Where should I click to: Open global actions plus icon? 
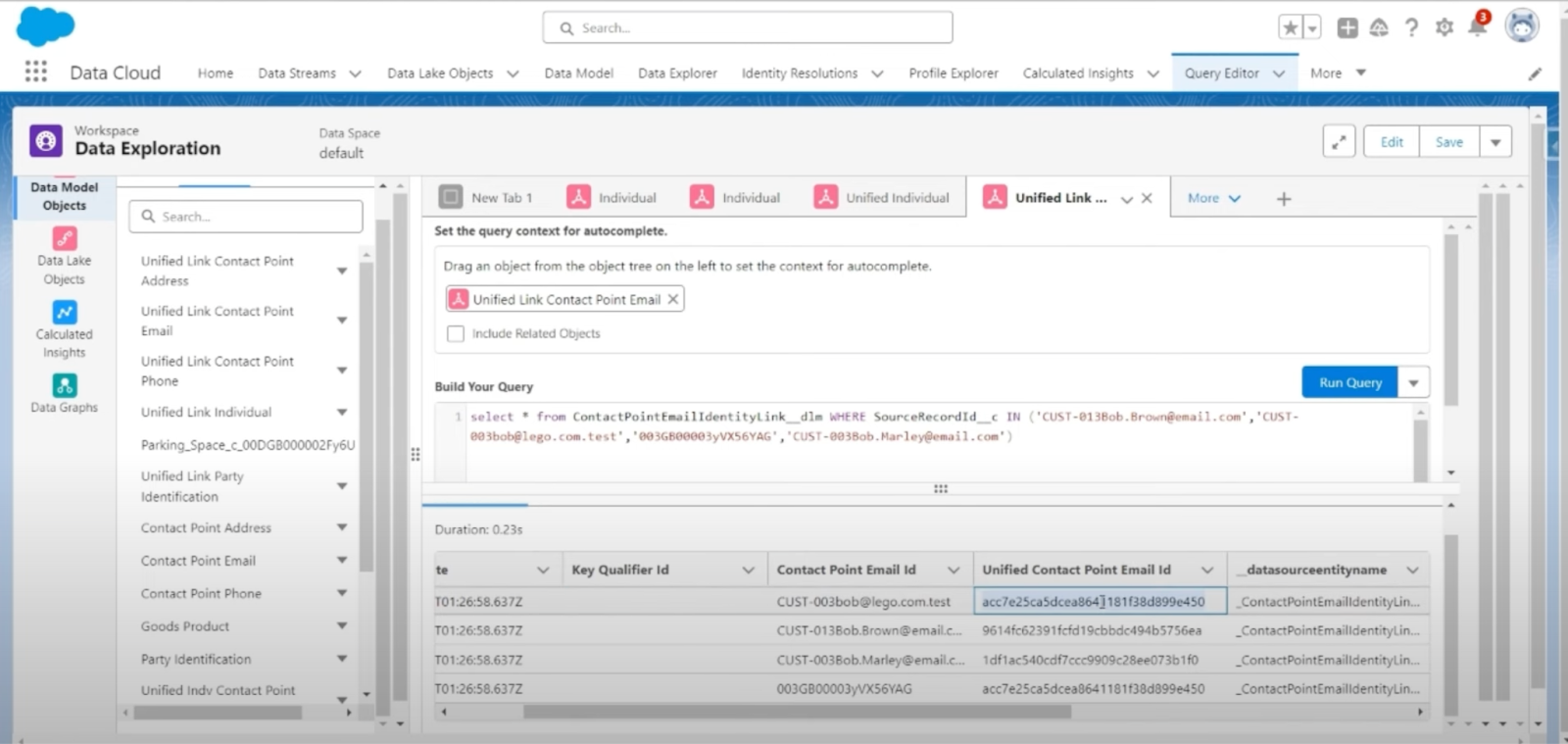1347,27
